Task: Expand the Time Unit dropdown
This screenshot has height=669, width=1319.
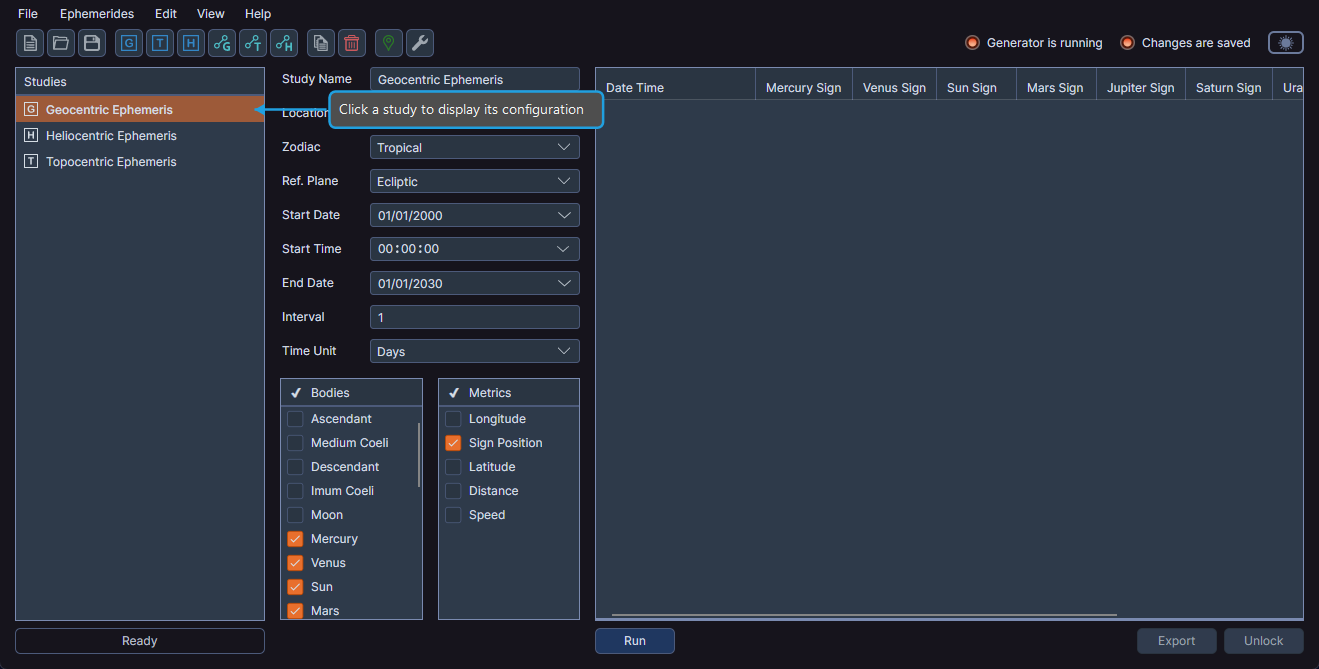Action: [x=474, y=352]
